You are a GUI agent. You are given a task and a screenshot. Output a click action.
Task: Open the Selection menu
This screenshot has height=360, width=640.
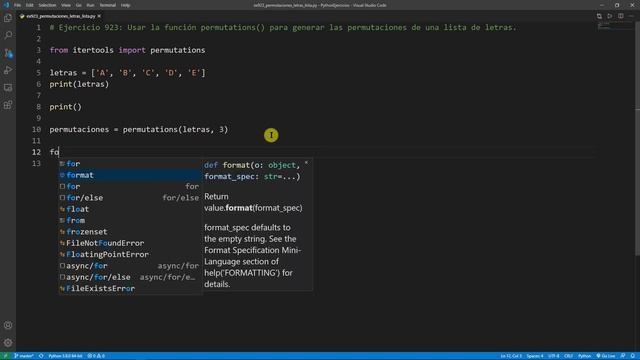tap(47, 5)
